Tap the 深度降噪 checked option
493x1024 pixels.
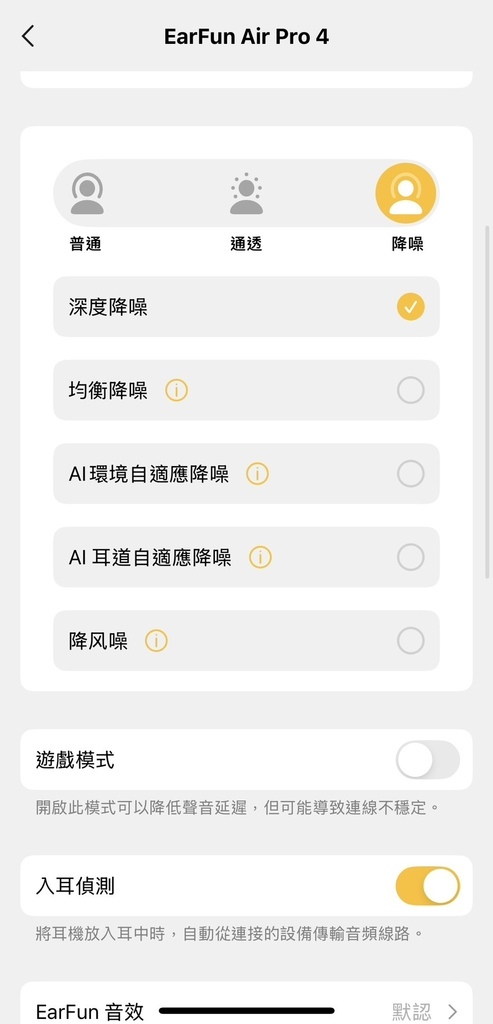point(246,307)
